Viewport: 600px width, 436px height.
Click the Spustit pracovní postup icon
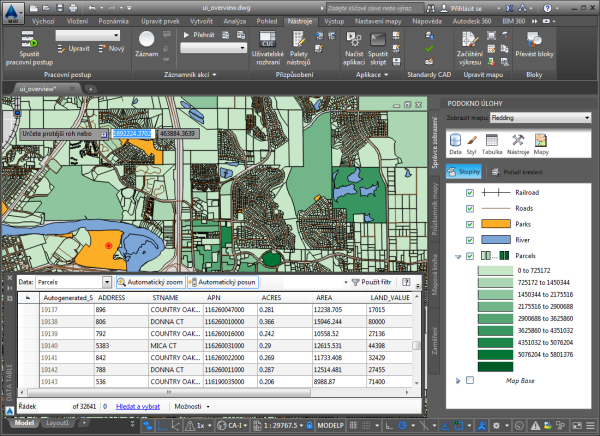29,40
